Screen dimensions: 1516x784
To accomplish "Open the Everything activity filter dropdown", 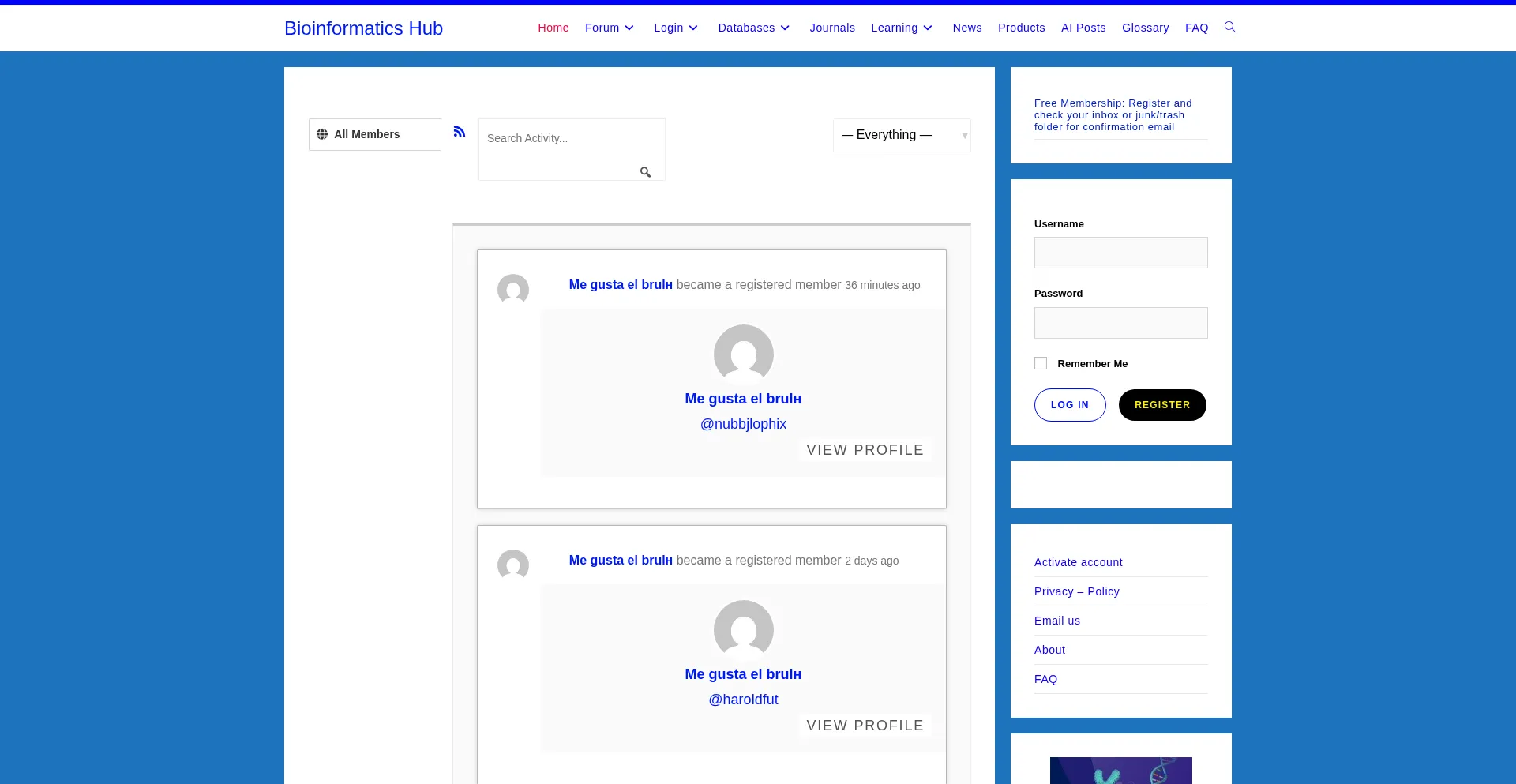I will coord(902,135).
